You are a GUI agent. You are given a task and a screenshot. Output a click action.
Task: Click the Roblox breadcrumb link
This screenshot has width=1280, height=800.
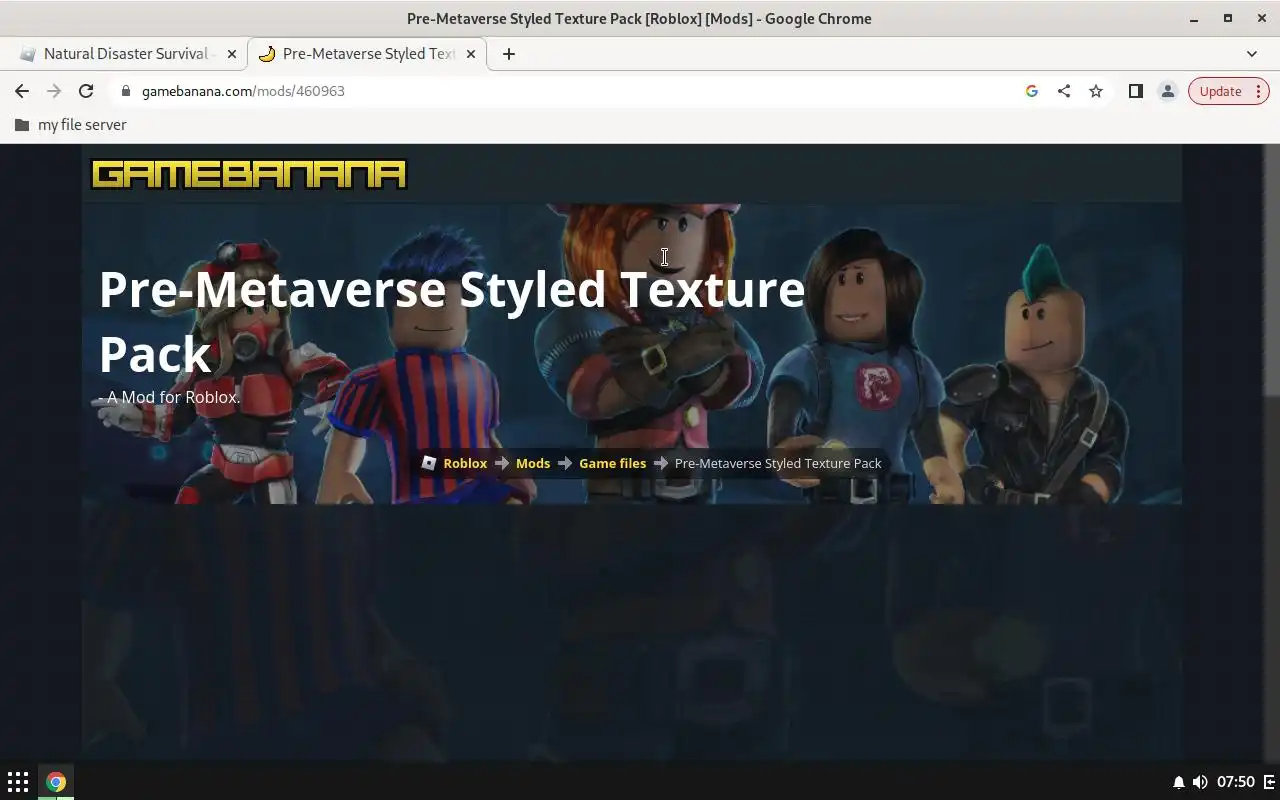pos(465,463)
